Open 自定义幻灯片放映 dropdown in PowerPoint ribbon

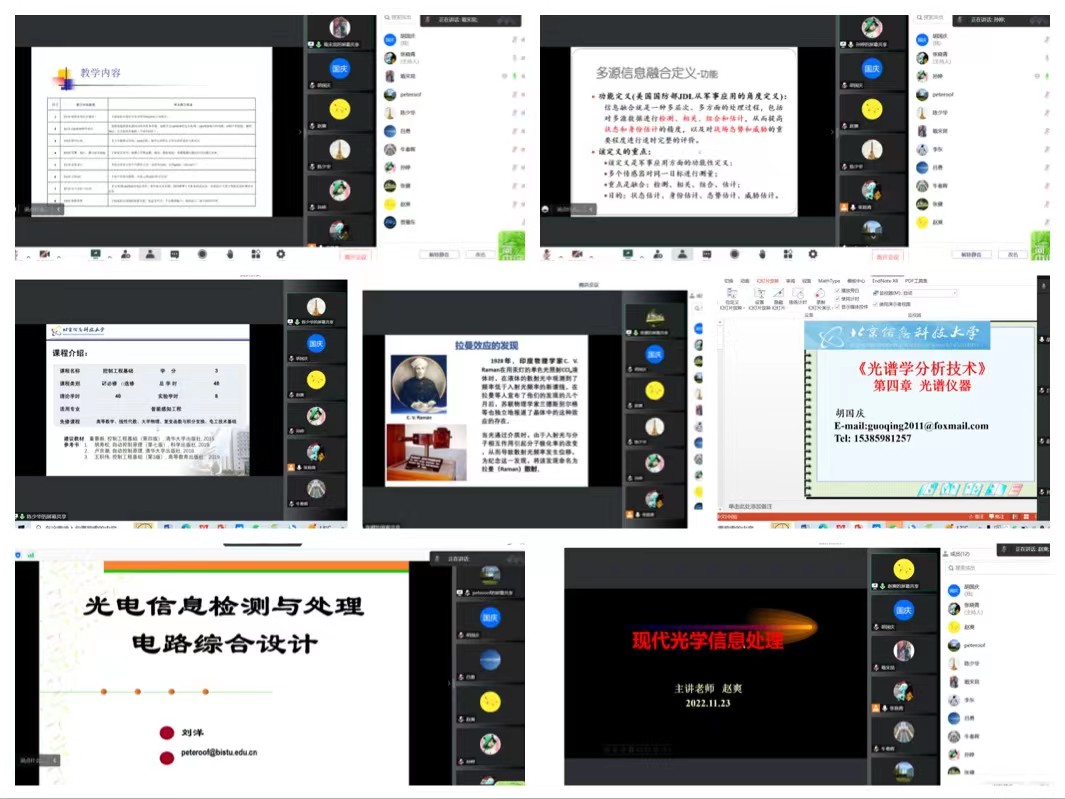(732, 299)
